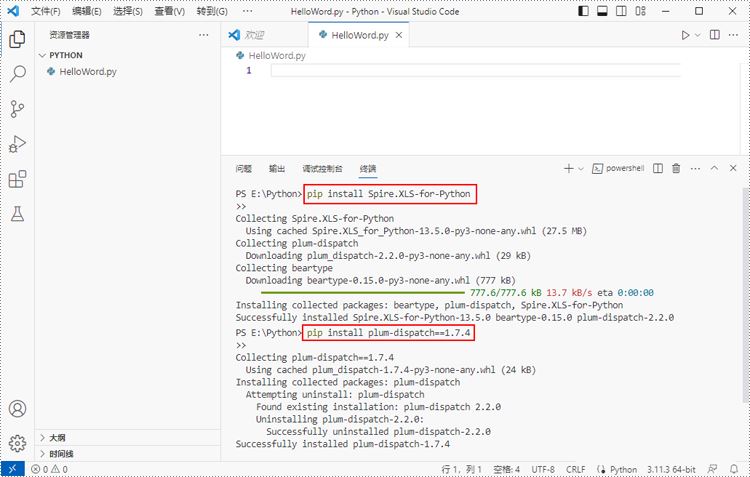Open editor more actions ellipsis
Screen dimensions: 750x477
(733, 35)
